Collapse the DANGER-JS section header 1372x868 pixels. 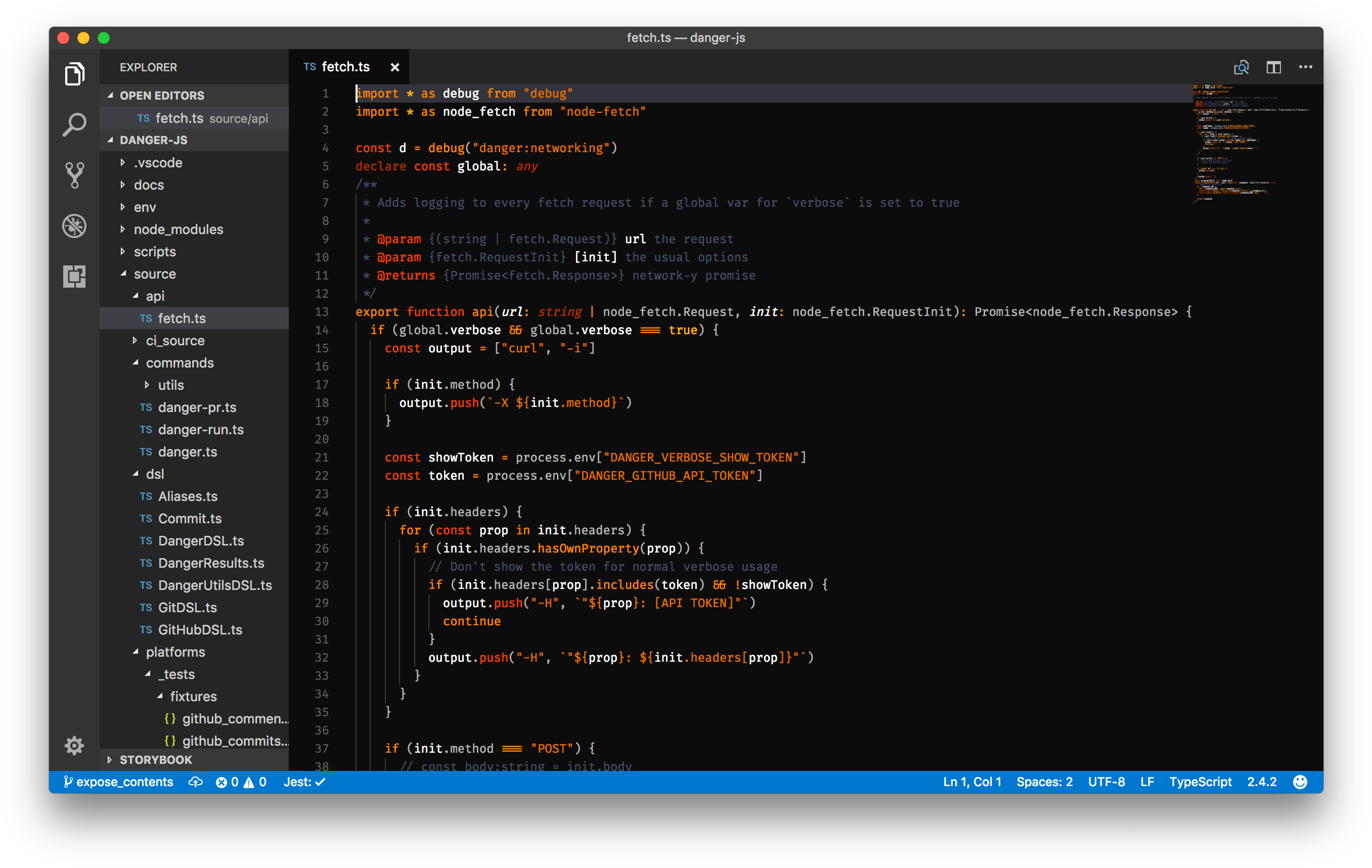click(153, 140)
